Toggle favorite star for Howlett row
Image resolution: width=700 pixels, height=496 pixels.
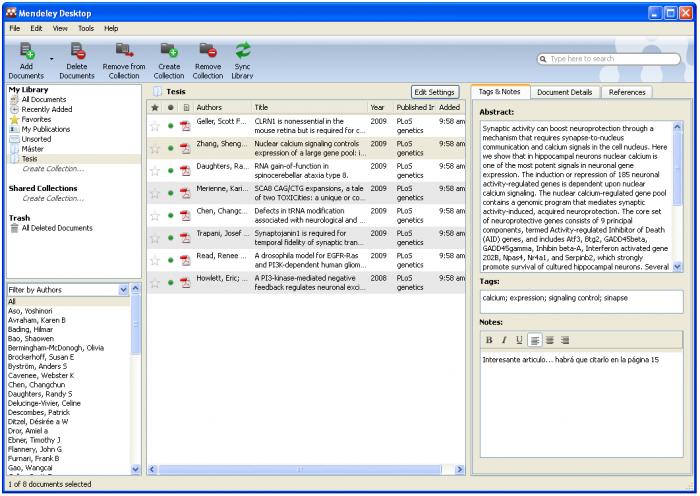[x=155, y=282]
